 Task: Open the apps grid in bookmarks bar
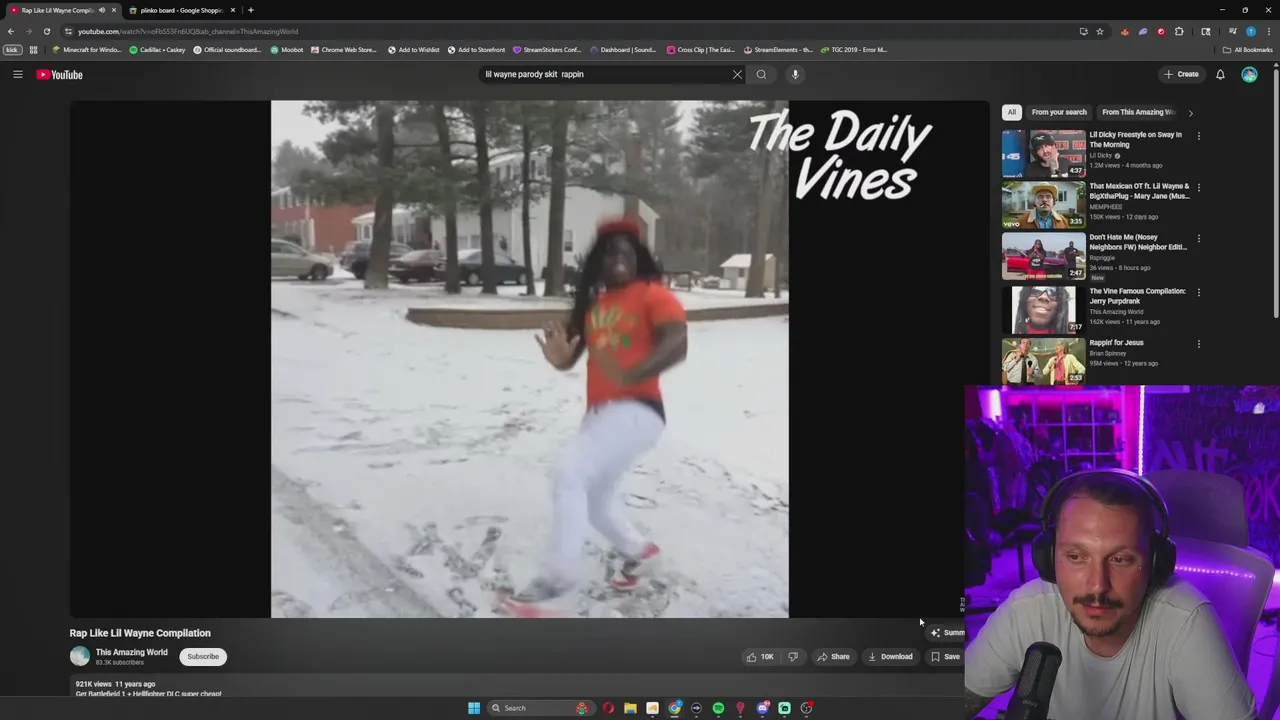click(33, 50)
